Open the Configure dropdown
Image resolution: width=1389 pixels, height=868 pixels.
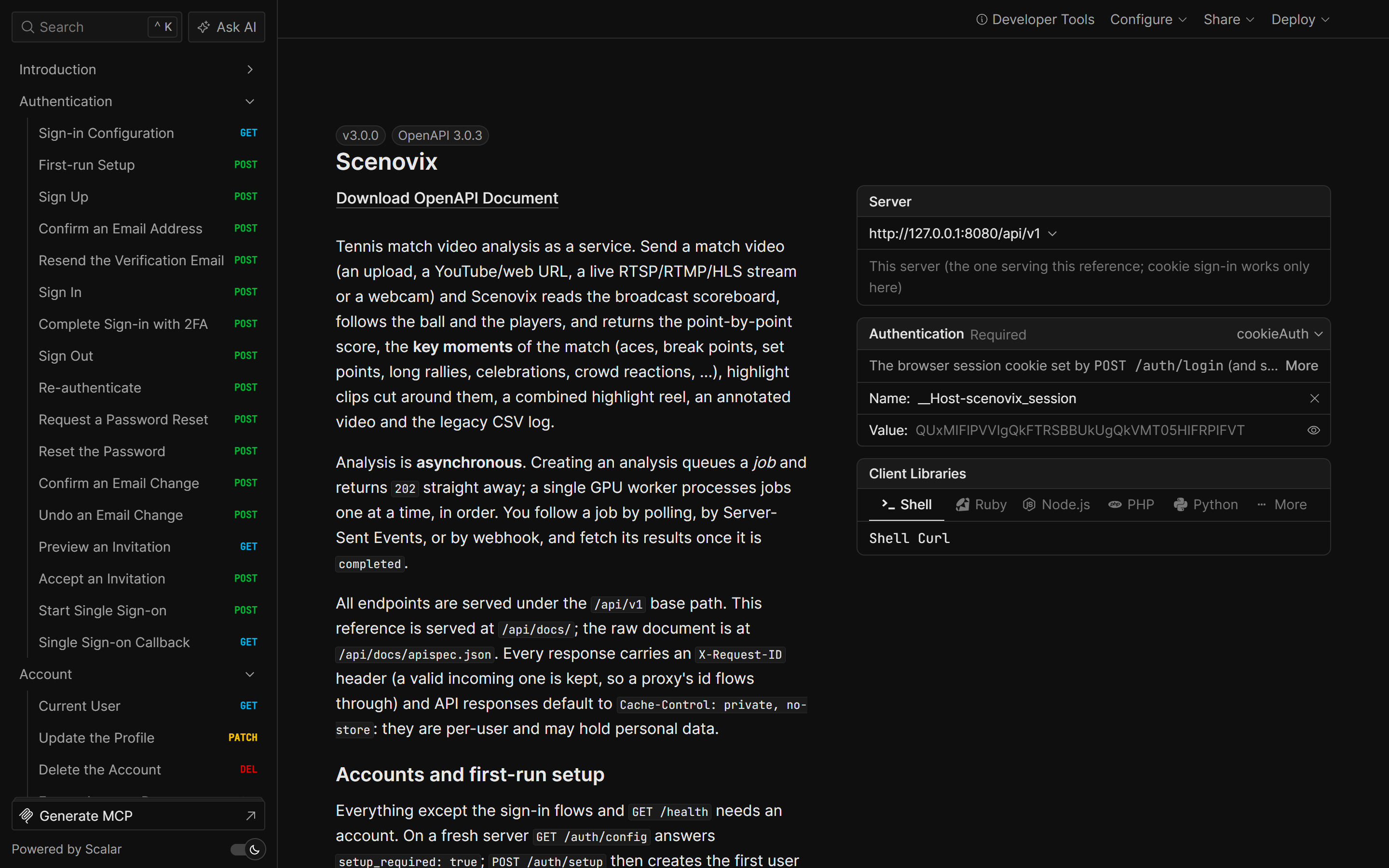pyautogui.click(x=1148, y=19)
